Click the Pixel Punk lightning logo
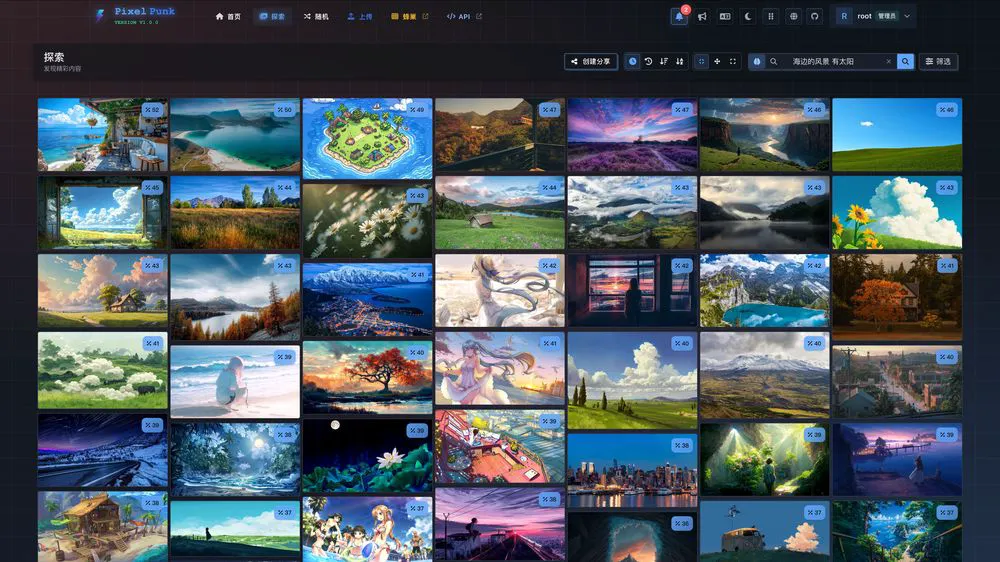Viewport: 1000px width, 562px height. pyautogui.click(x=100, y=15)
